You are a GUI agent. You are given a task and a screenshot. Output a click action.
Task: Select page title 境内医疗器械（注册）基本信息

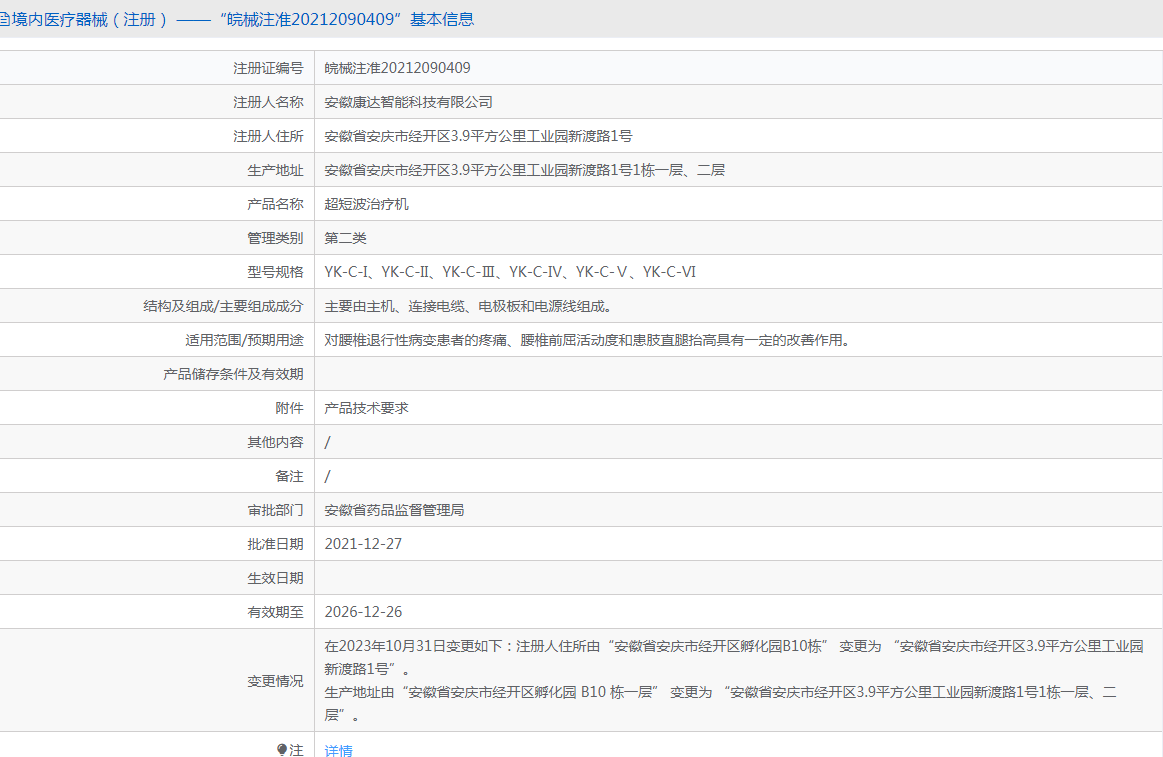pos(237,19)
